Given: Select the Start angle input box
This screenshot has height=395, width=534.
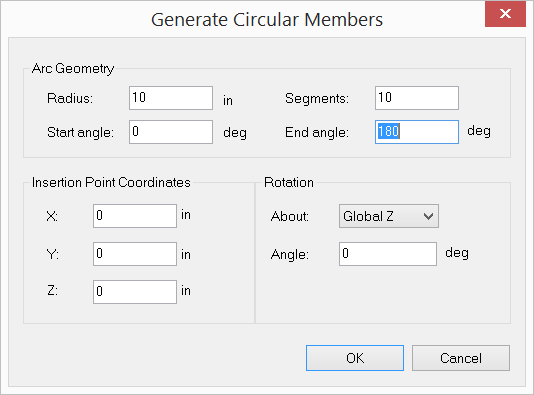Looking at the screenshot, I should pos(171,132).
